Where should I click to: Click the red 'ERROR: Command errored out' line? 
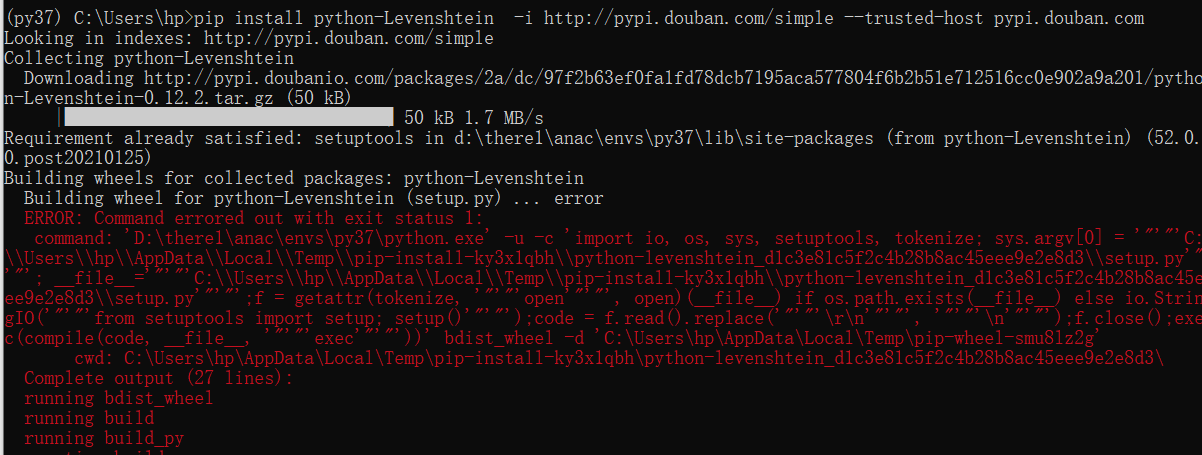(254, 218)
